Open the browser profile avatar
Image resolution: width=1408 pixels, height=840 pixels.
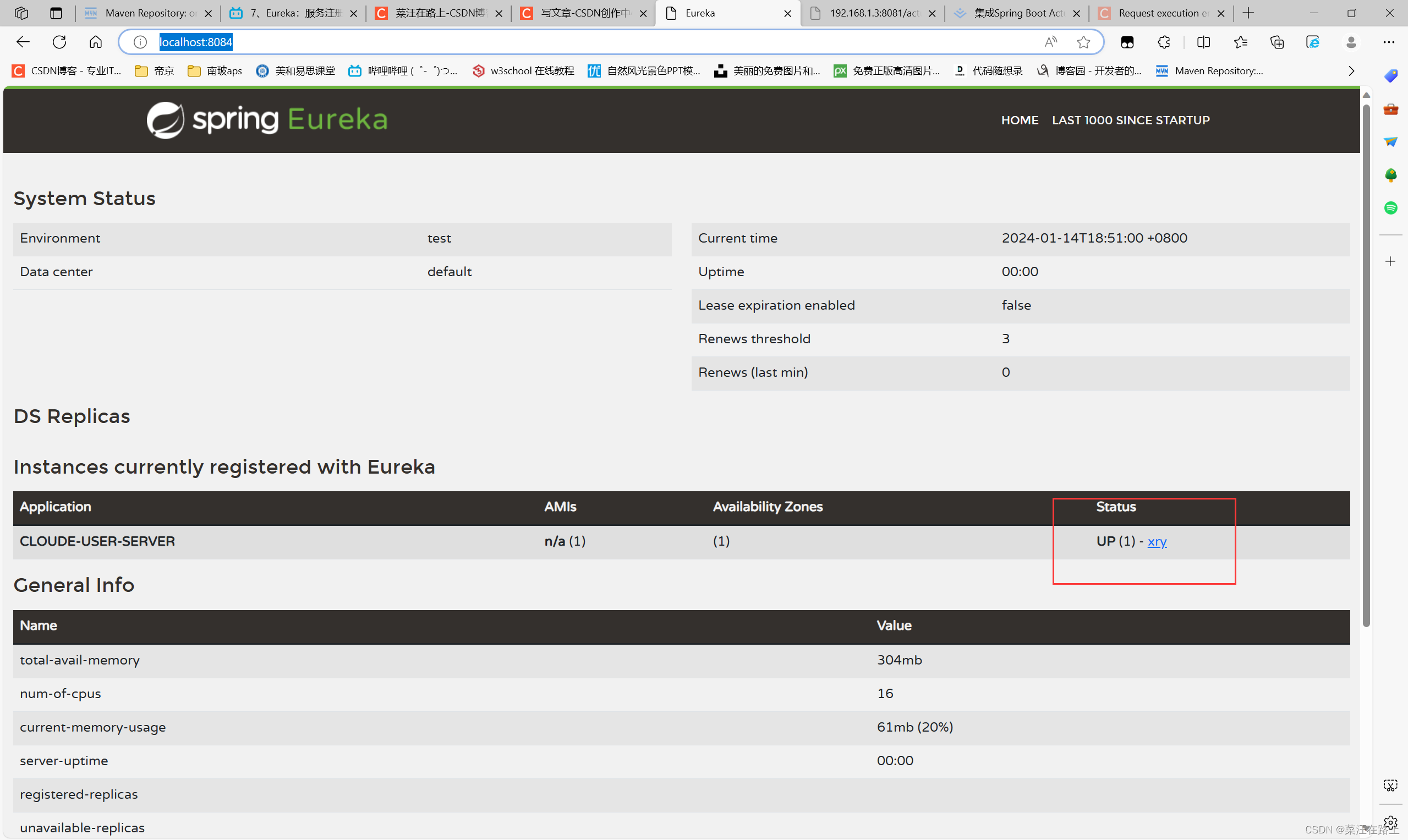[1351, 42]
